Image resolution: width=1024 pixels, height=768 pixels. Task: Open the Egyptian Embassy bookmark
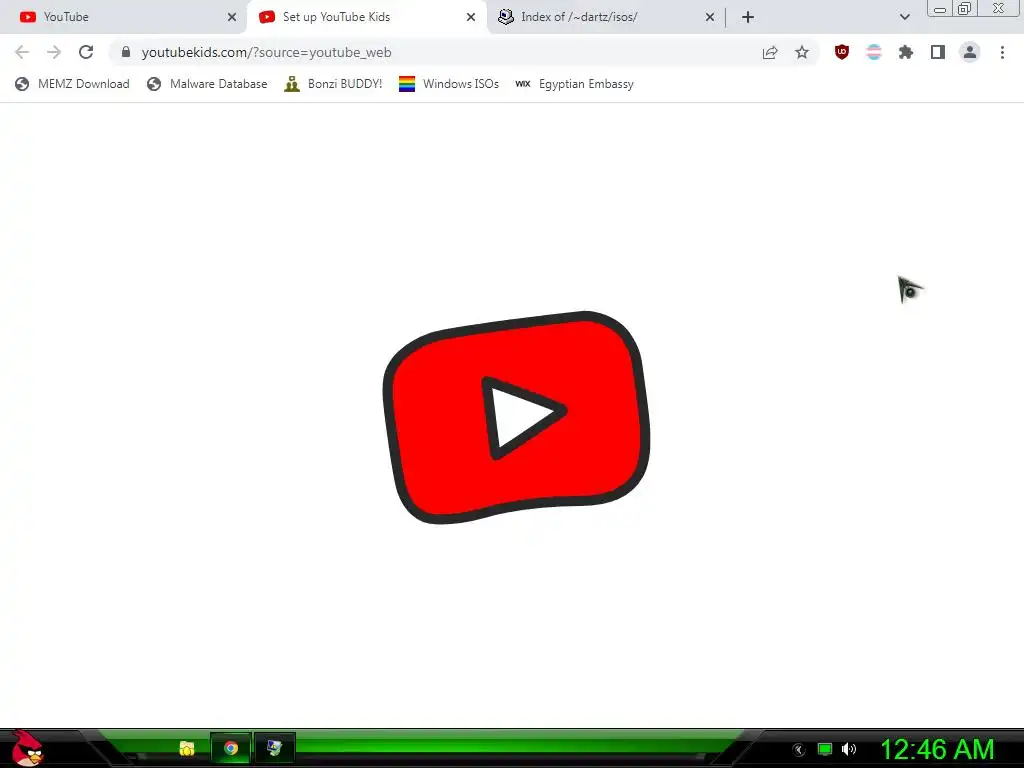click(x=575, y=84)
